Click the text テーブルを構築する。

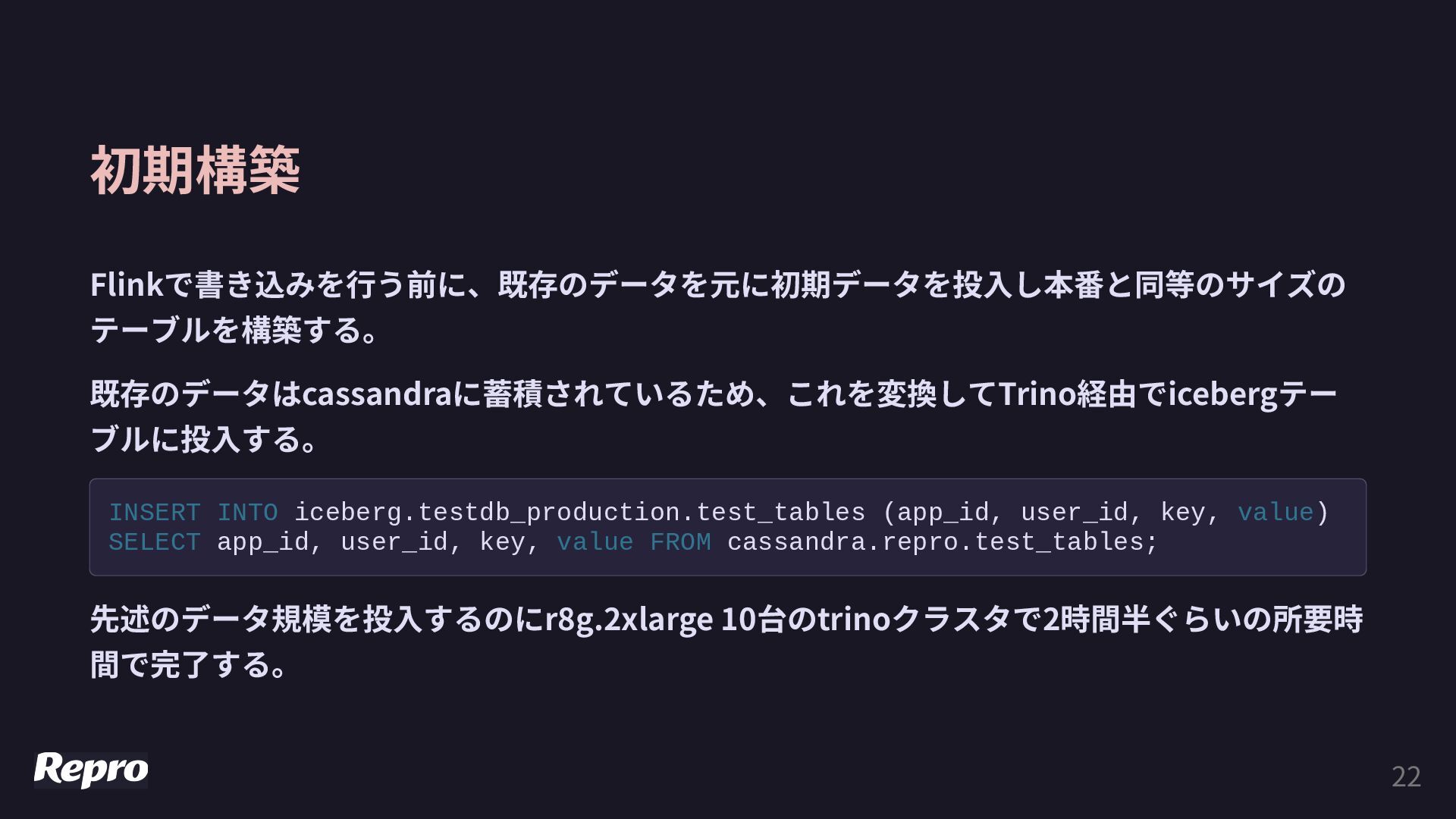coord(234,330)
